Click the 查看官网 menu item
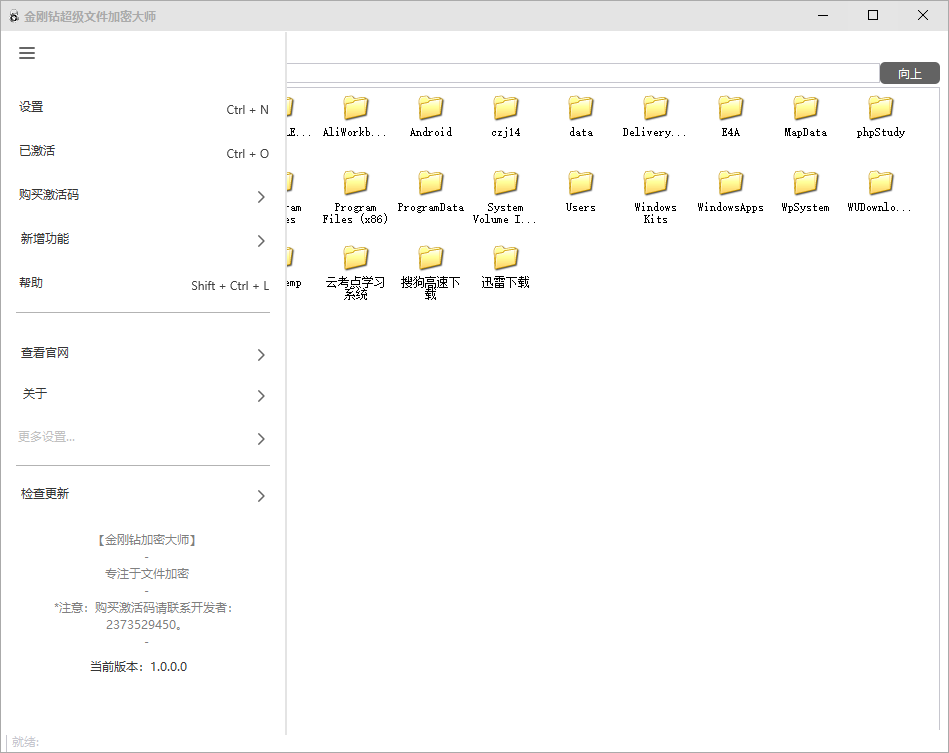The width and height of the screenshot is (949, 753). click(x=46, y=354)
